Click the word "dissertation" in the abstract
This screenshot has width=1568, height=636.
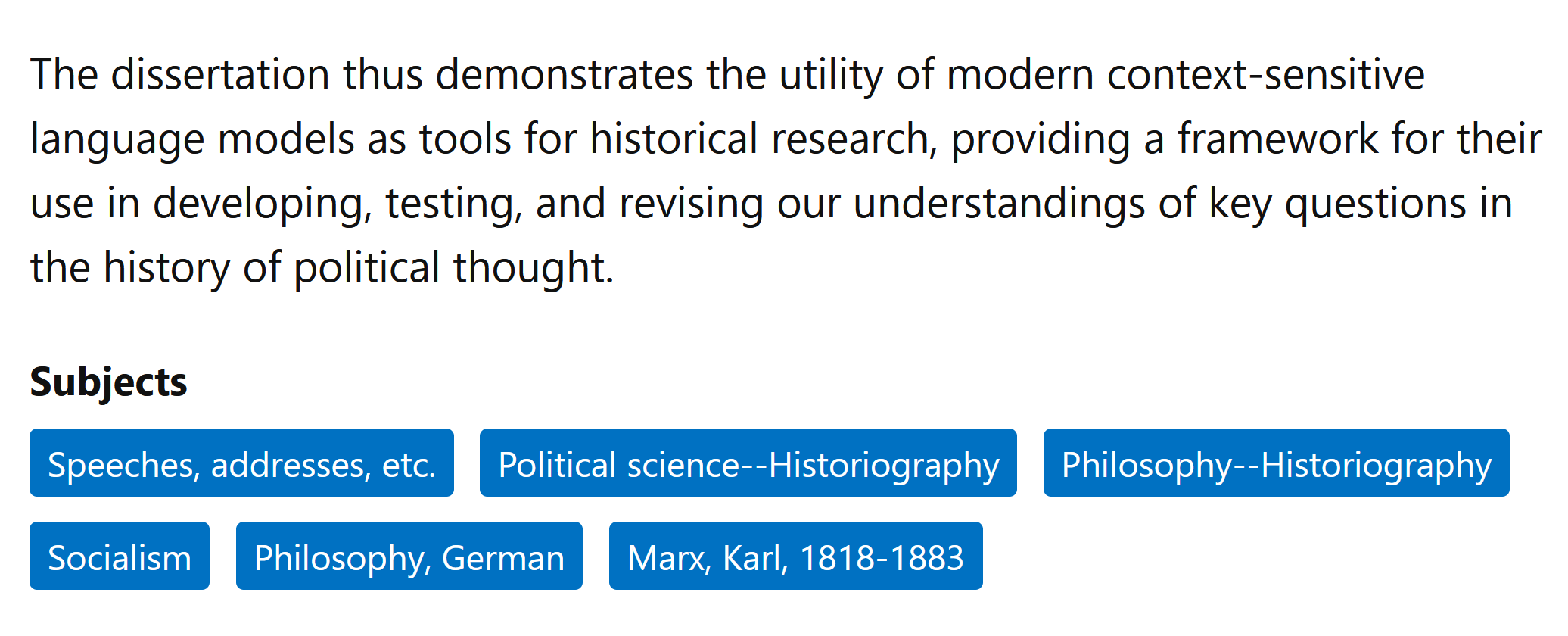(219, 75)
